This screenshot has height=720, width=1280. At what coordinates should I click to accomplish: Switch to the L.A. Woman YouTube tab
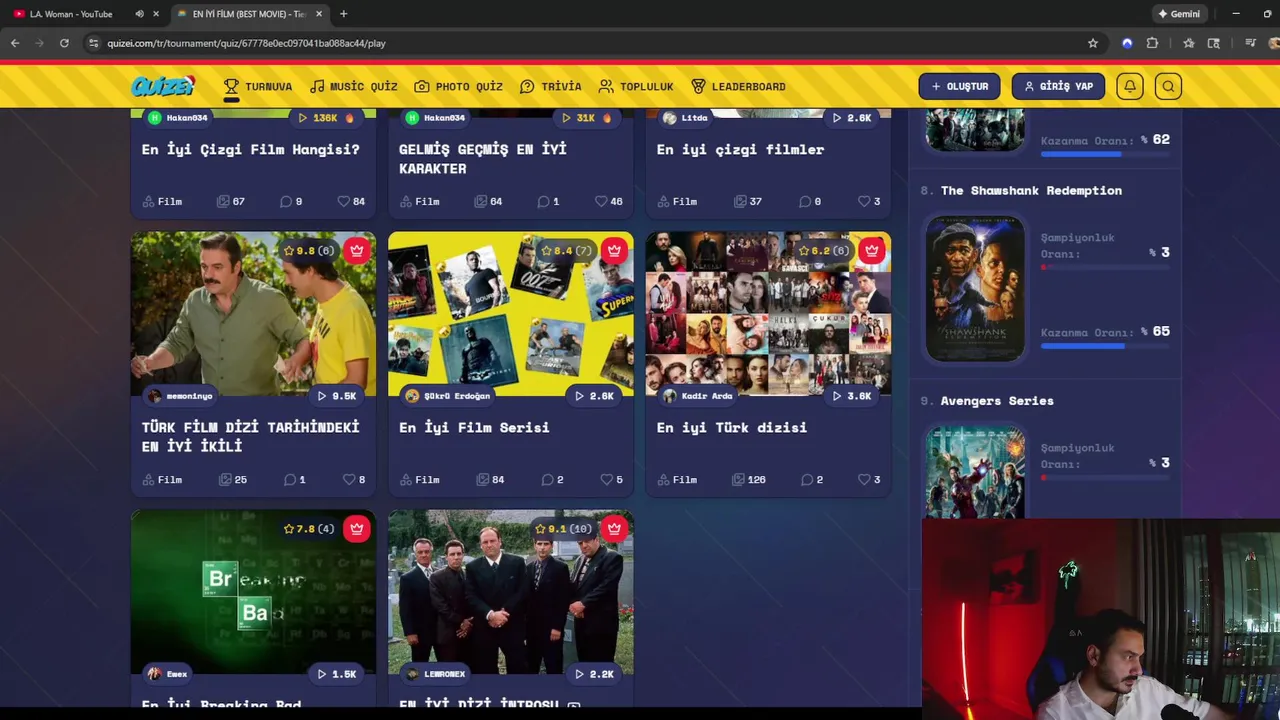[x=71, y=14]
